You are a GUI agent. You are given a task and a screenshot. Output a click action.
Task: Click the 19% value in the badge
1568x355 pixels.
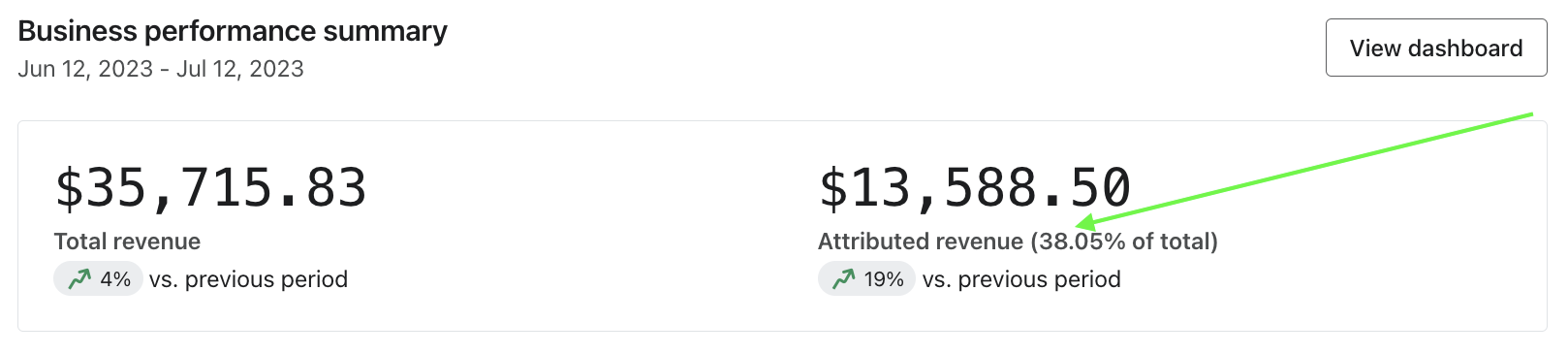[x=884, y=279]
